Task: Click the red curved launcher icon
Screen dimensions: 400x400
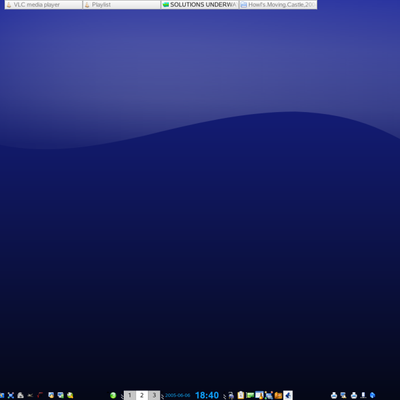Action: pos(40,395)
